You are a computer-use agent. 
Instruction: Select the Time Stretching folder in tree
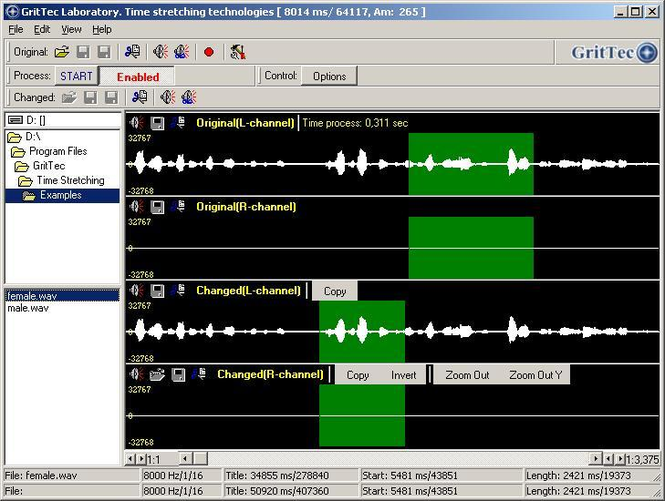click(61, 180)
